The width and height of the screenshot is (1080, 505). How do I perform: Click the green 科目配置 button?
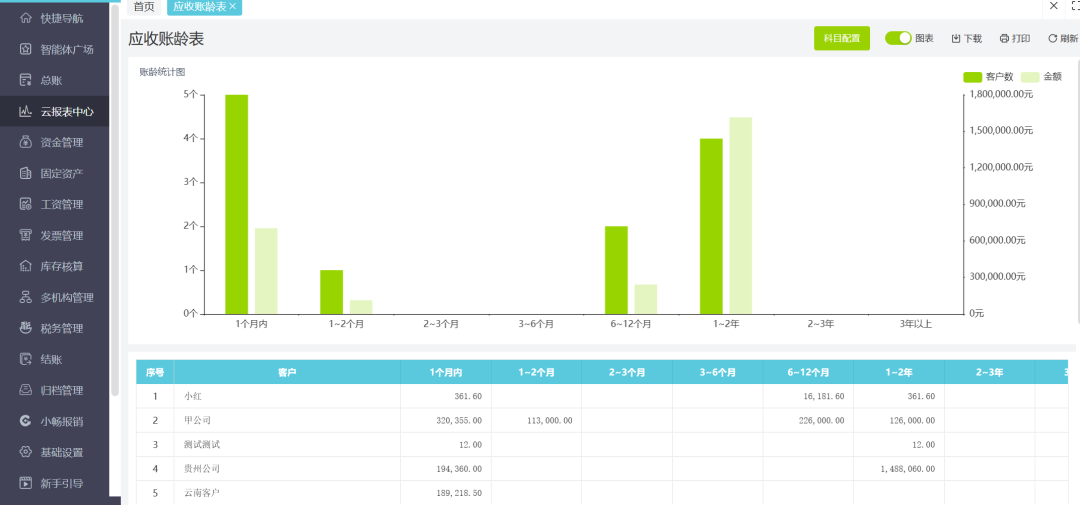pos(841,38)
